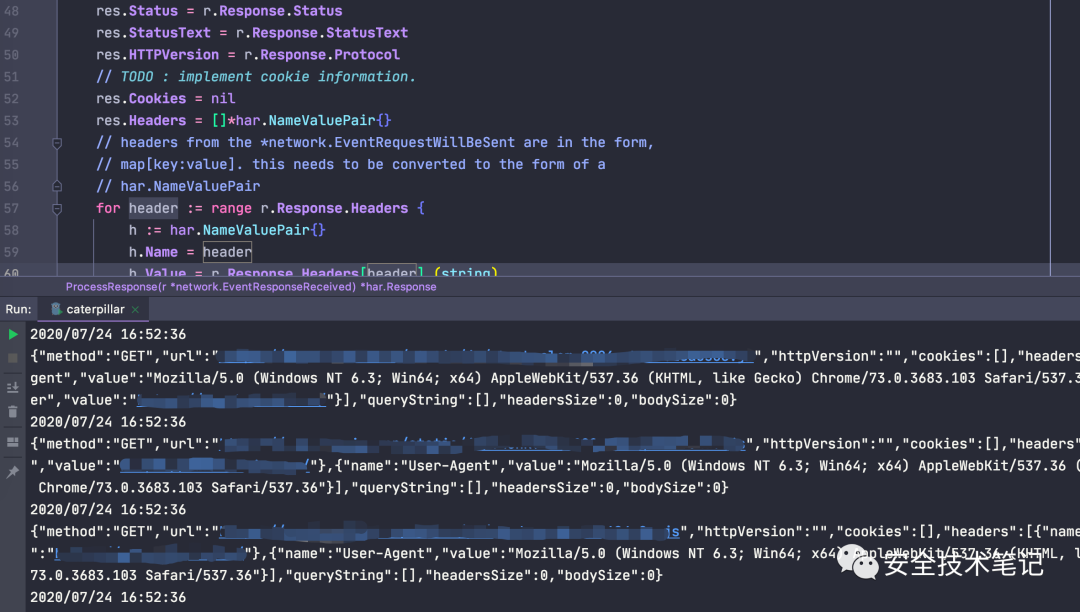Click the for keyword on line 57

108,208
